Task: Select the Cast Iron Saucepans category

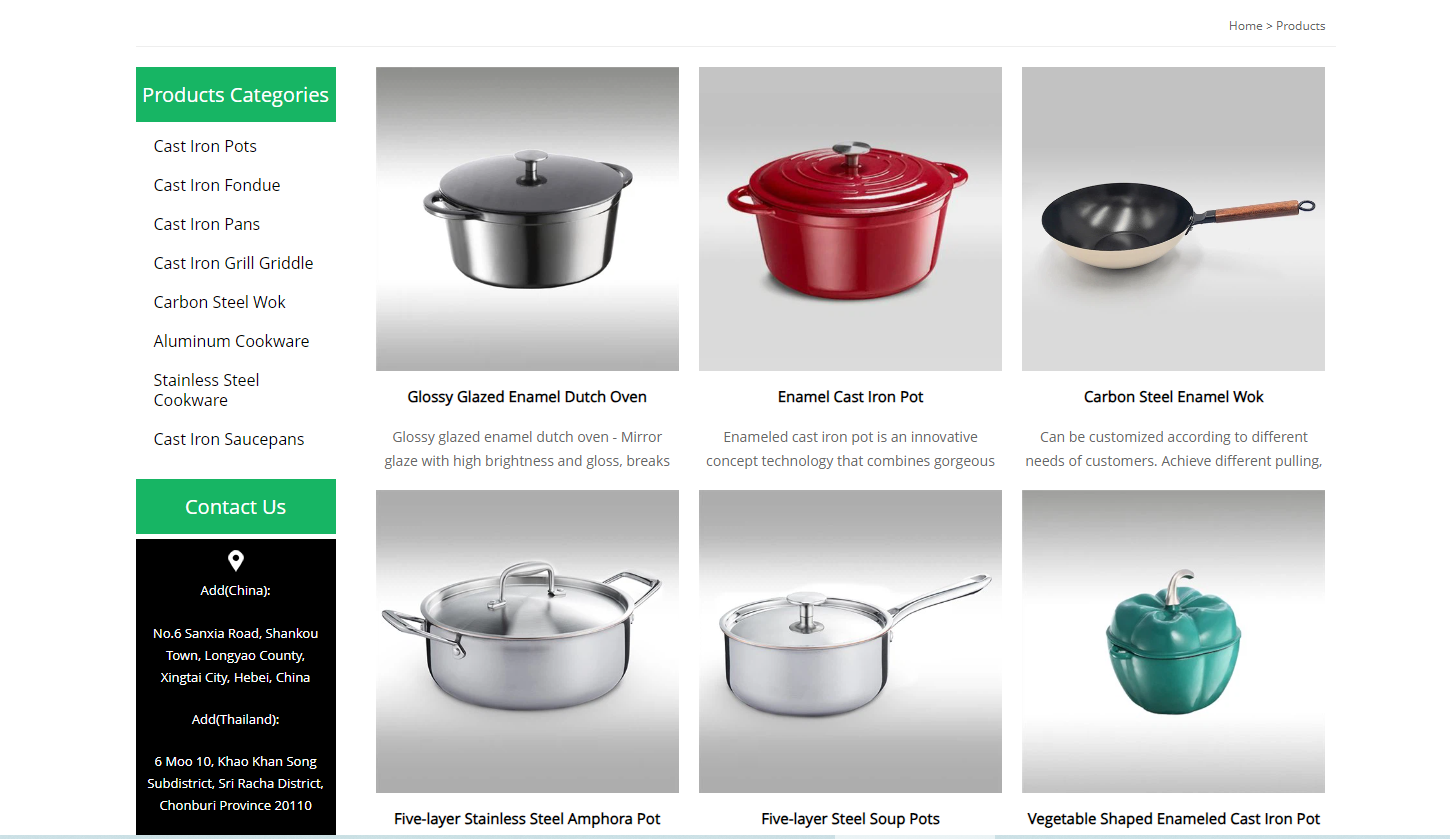Action: 229,439
